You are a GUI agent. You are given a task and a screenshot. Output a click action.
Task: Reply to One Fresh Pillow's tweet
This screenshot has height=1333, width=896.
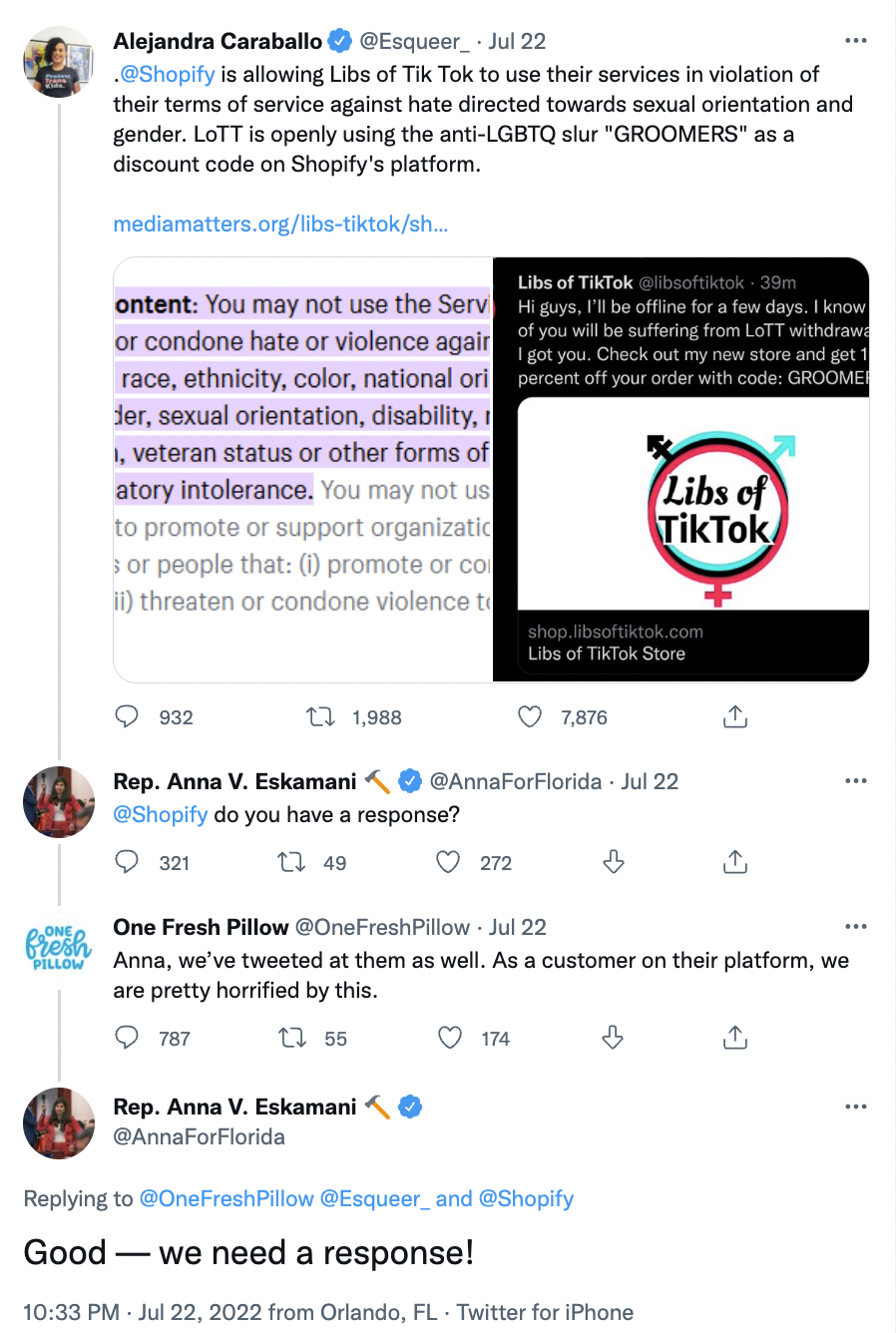pyautogui.click(x=127, y=1038)
